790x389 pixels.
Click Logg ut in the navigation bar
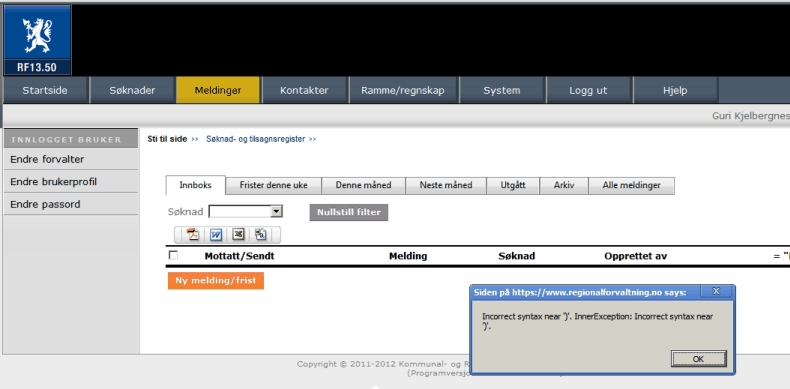coord(588,91)
